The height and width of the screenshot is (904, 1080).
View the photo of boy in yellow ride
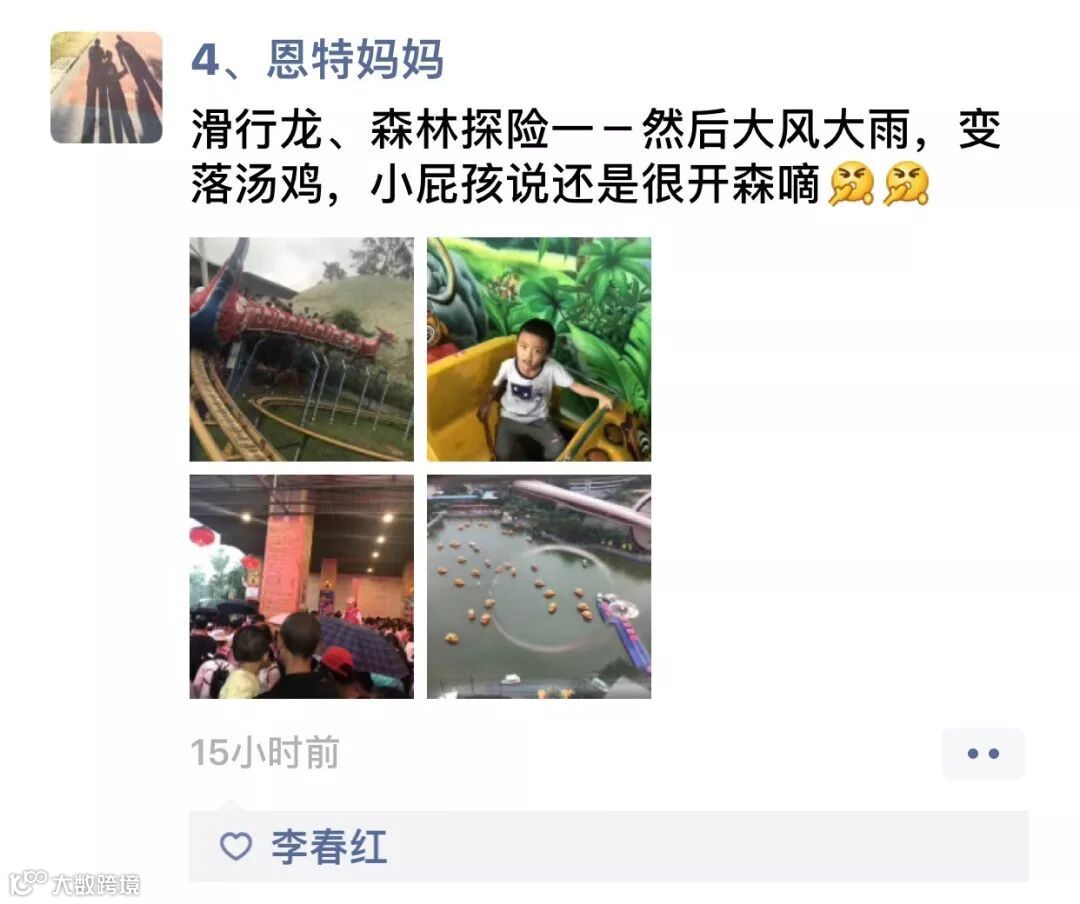pos(539,349)
